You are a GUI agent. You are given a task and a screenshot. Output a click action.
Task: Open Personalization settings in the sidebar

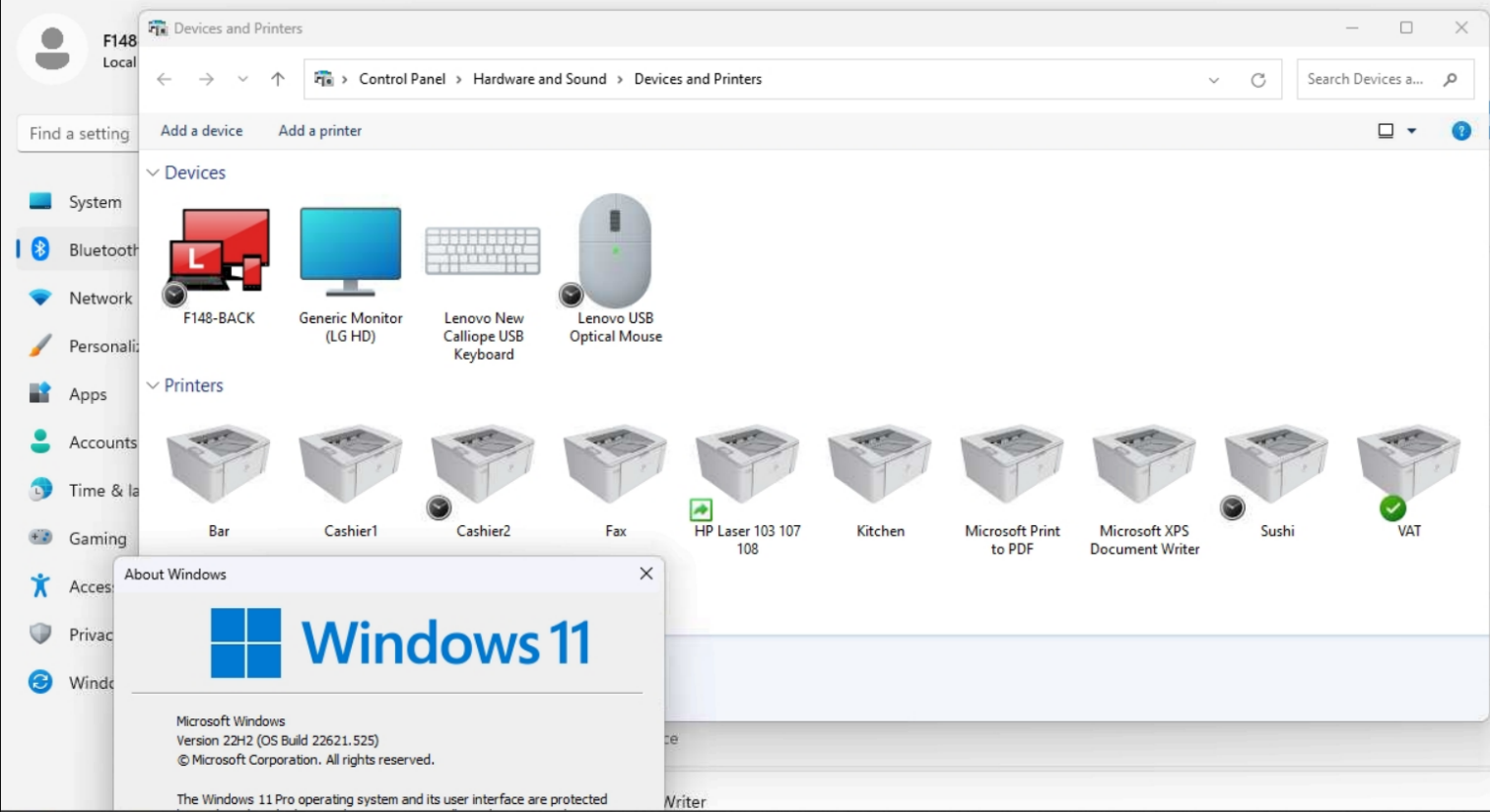(x=76, y=346)
